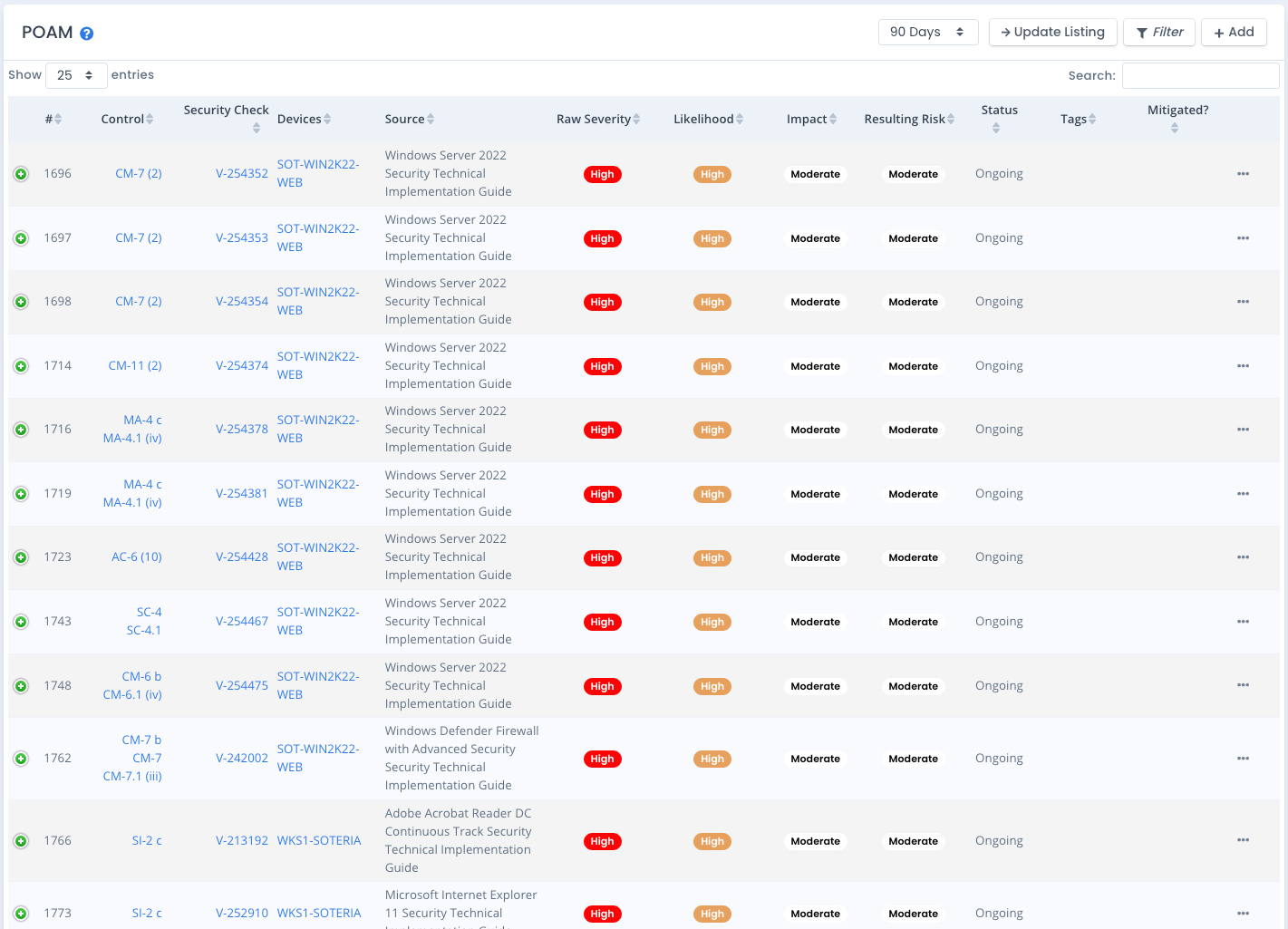Open security check link V-254467
1288x929 pixels.
pos(242,622)
